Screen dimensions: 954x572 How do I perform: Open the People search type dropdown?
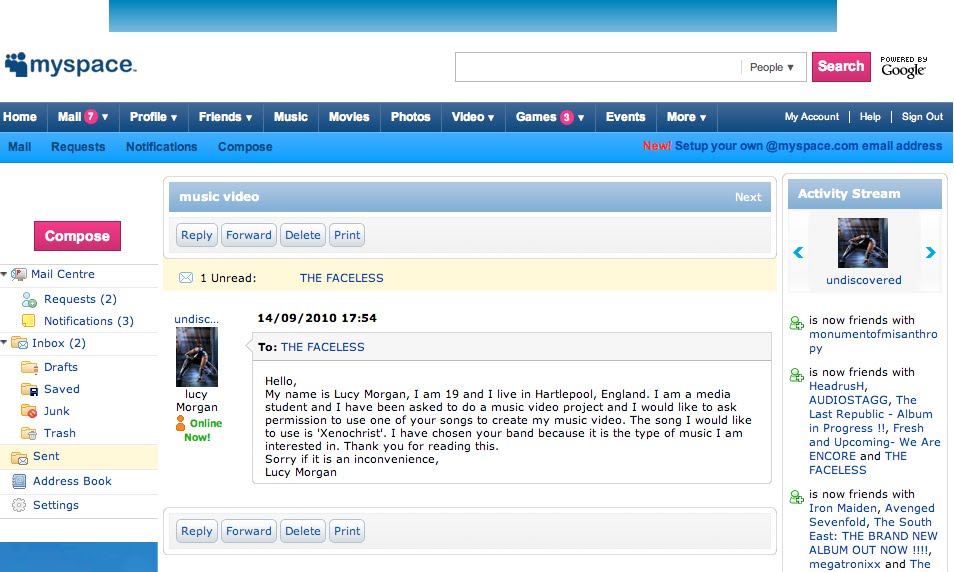coord(772,67)
